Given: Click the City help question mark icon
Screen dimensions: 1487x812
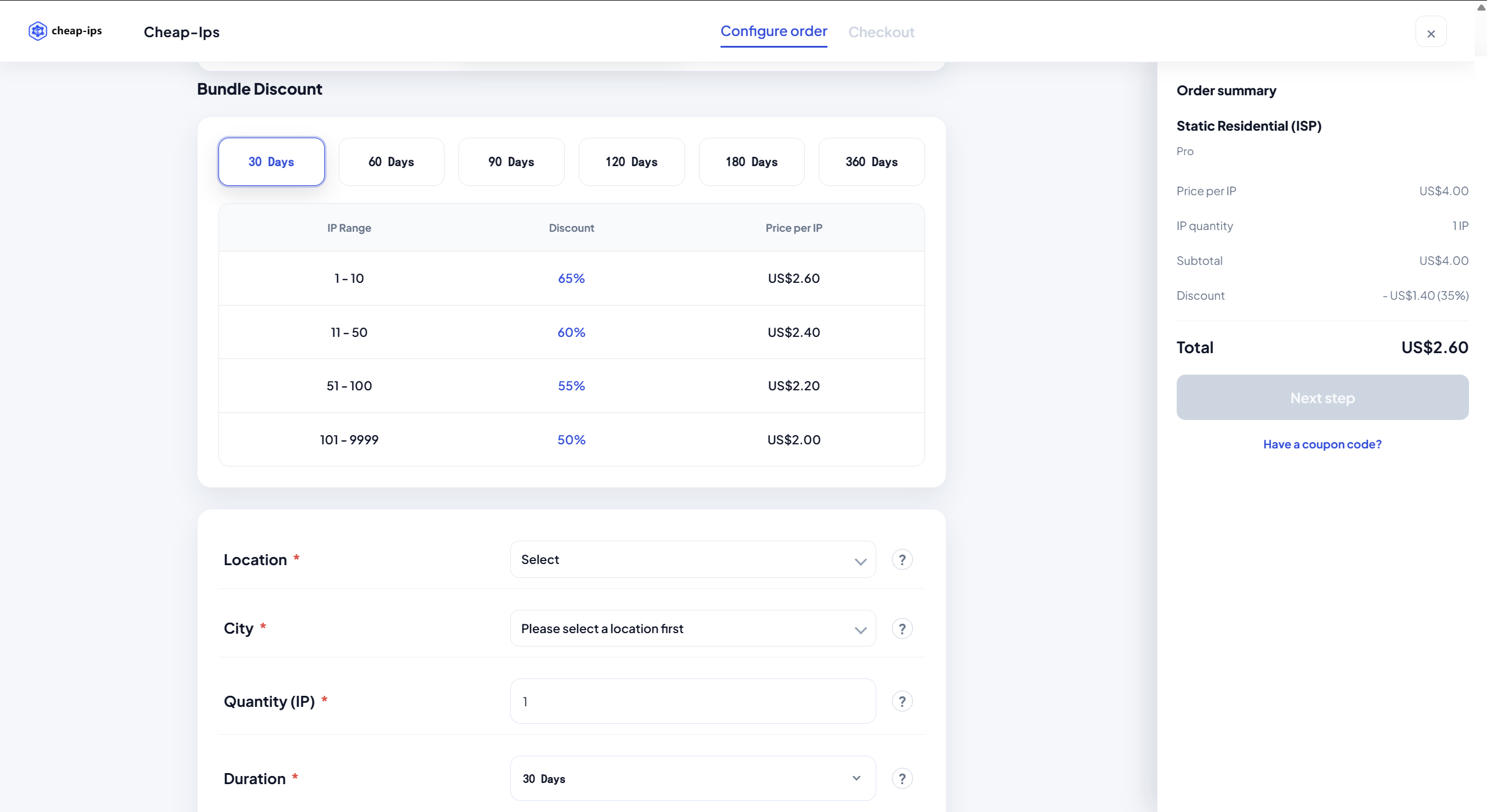Looking at the screenshot, I should pos(902,629).
